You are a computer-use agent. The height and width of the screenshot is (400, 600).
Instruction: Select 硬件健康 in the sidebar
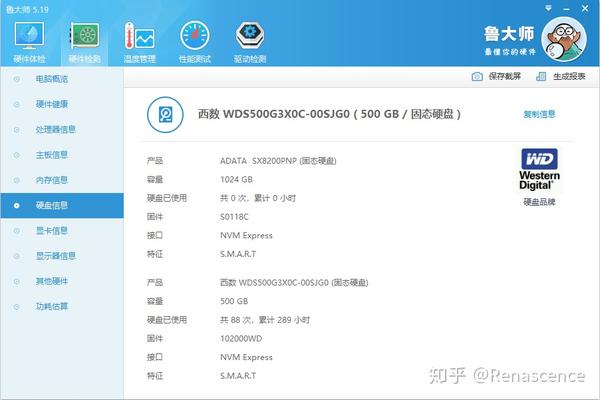coord(62,104)
